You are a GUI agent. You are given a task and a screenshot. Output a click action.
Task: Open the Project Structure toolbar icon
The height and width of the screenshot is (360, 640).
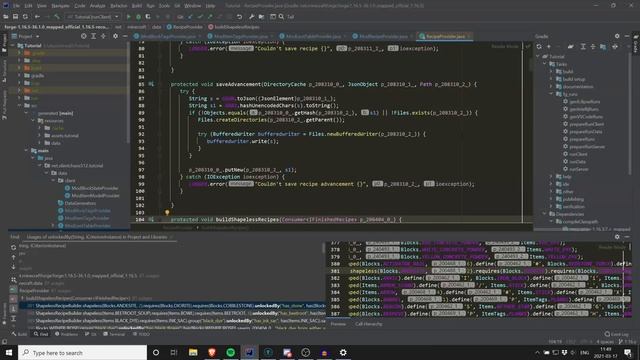(261, 17)
